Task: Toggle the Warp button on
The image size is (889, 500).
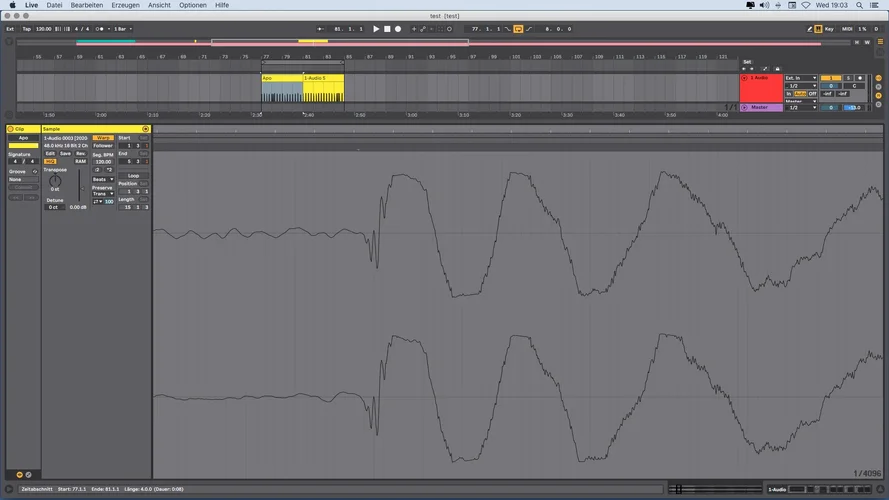Action: 103,138
